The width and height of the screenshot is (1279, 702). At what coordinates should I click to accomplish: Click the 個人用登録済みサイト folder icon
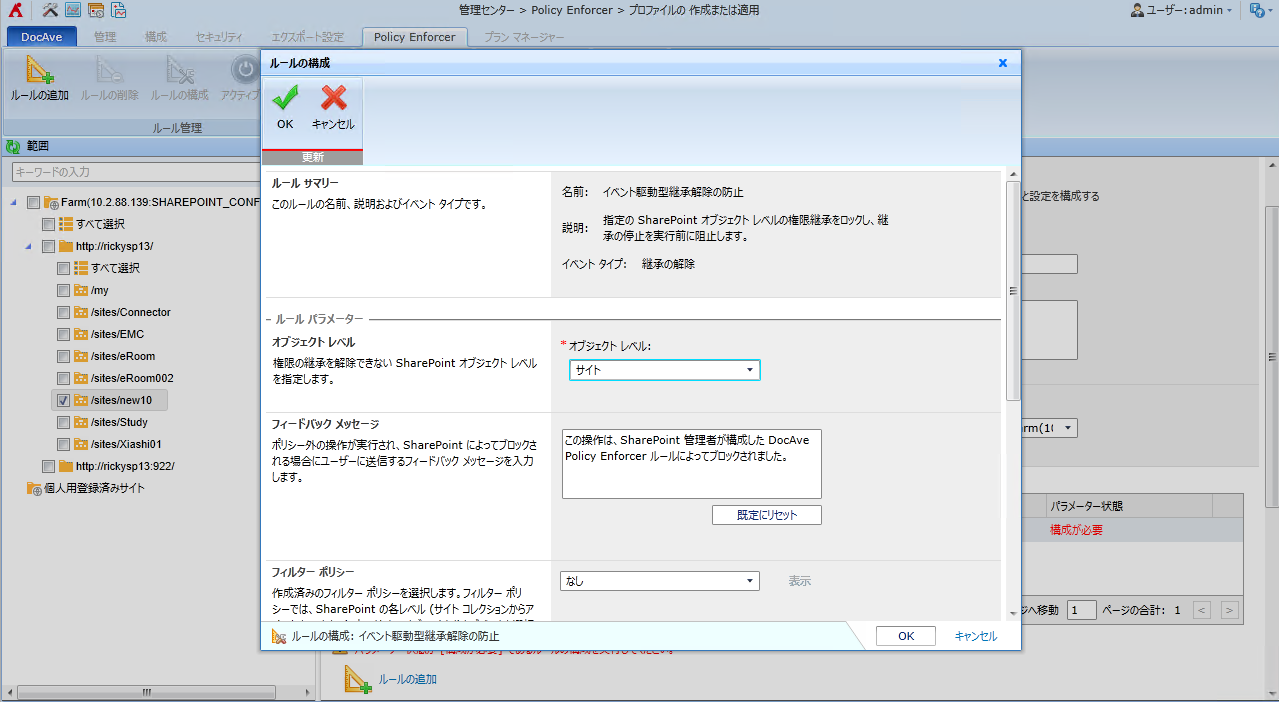(34, 488)
